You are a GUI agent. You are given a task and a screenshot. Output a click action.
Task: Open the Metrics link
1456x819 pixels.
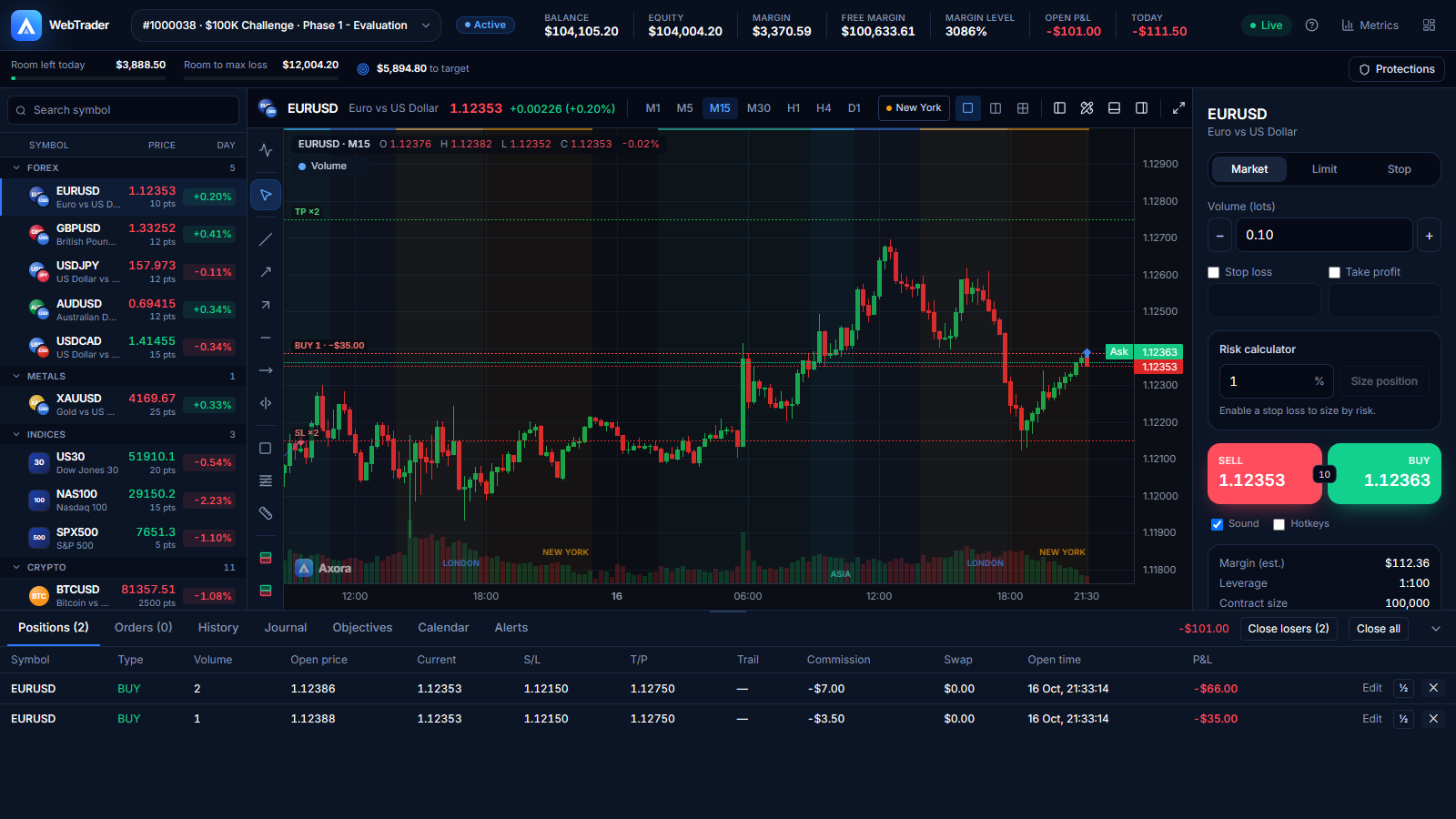[1370, 25]
